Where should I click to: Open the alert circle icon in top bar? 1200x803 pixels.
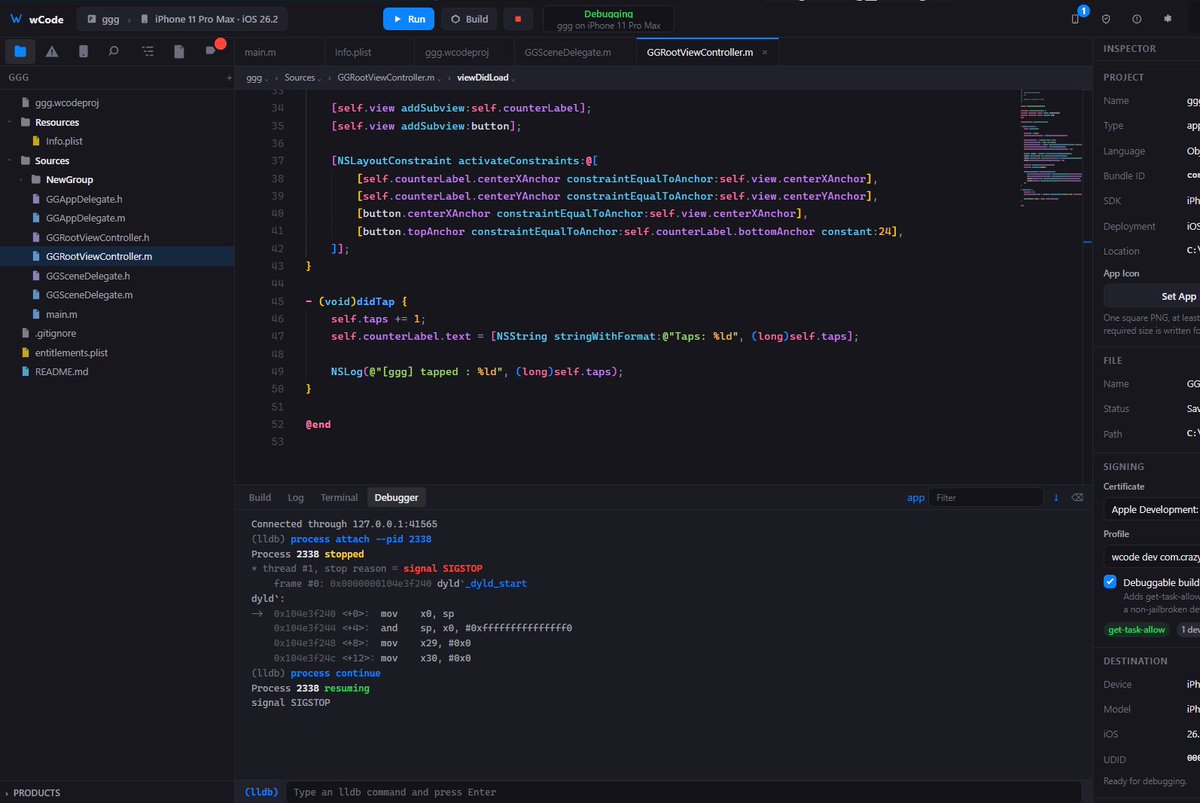pyautogui.click(x=1137, y=19)
